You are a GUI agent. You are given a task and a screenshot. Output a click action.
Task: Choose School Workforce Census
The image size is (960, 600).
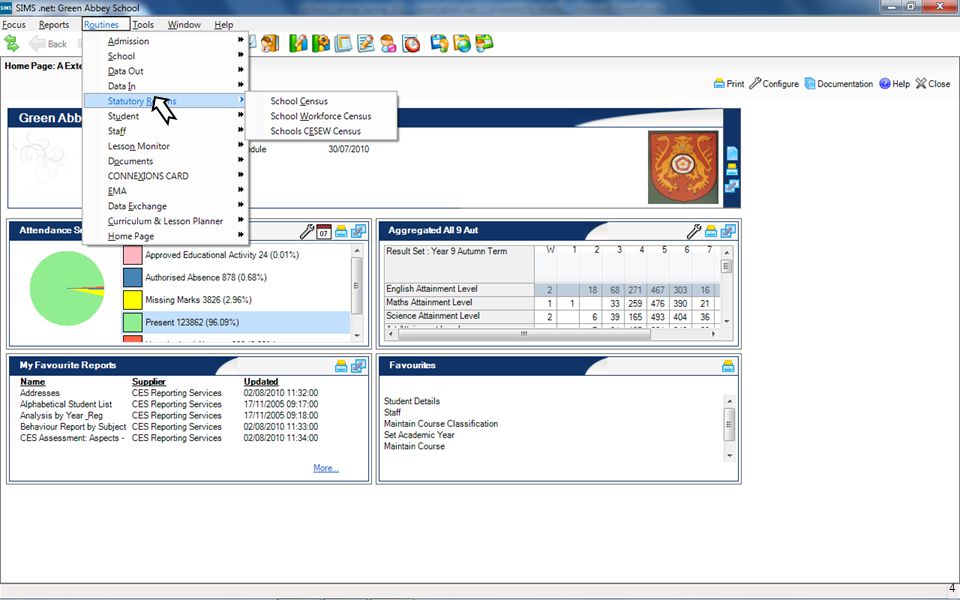(321, 116)
